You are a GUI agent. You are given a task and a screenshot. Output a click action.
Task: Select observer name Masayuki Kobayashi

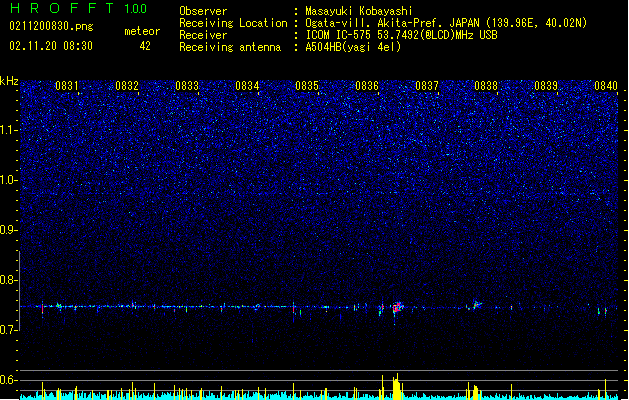click(359, 11)
